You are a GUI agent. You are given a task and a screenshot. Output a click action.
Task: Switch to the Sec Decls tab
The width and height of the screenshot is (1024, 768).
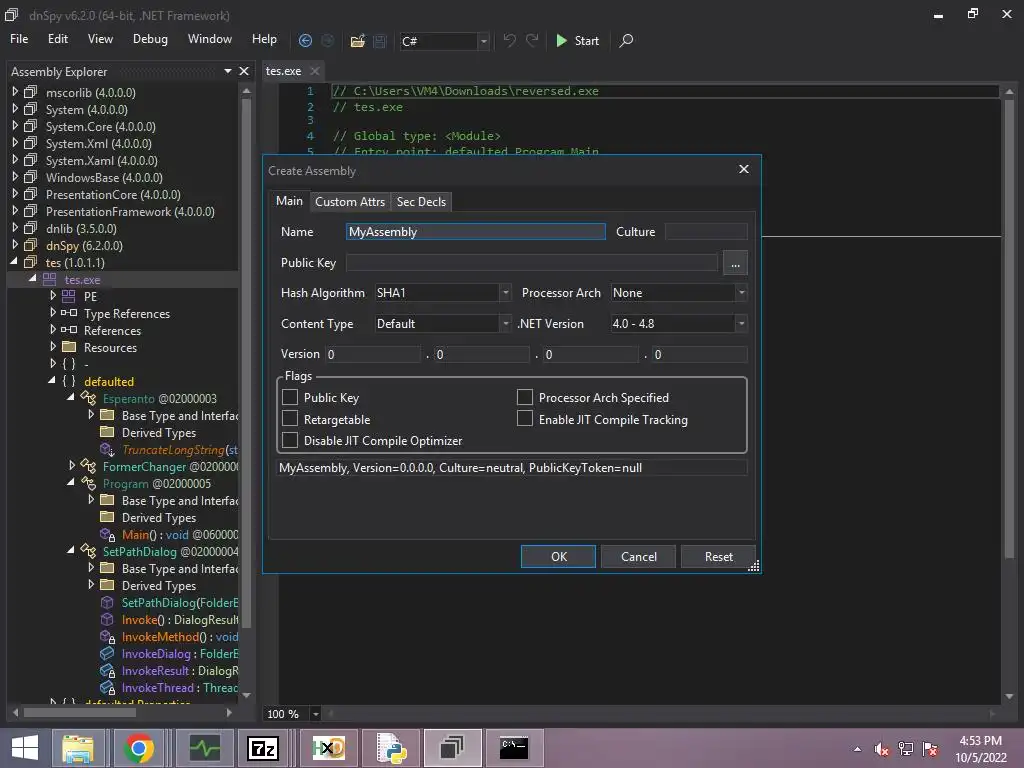pyautogui.click(x=421, y=202)
